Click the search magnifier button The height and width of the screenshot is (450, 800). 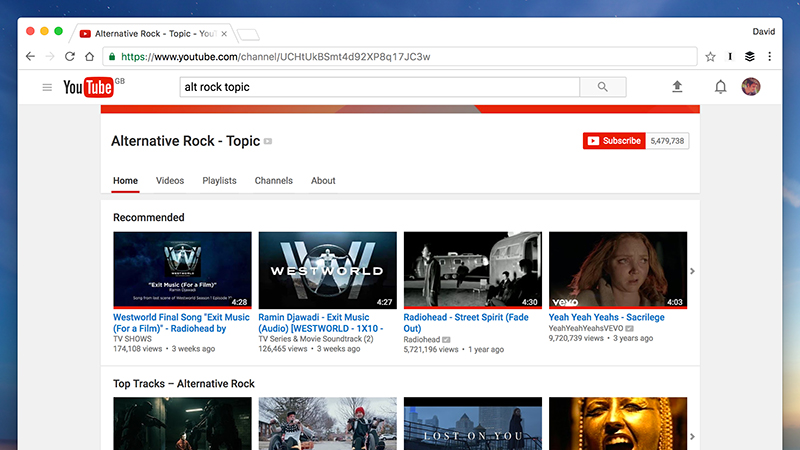tap(603, 87)
